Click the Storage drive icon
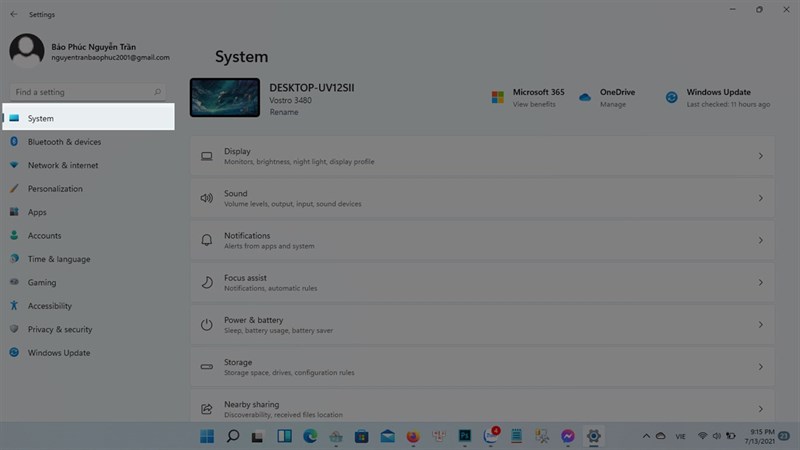 pyautogui.click(x=207, y=367)
